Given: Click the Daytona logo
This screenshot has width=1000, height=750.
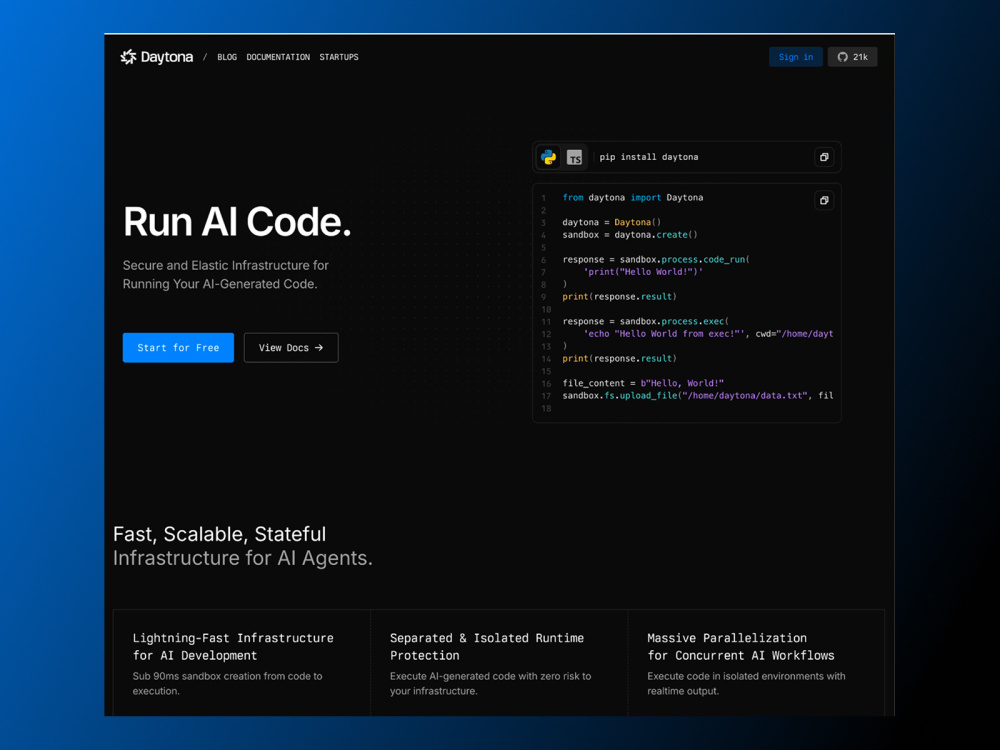Looking at the screenshot, I should pyautogui.click(x=156, y=57).
